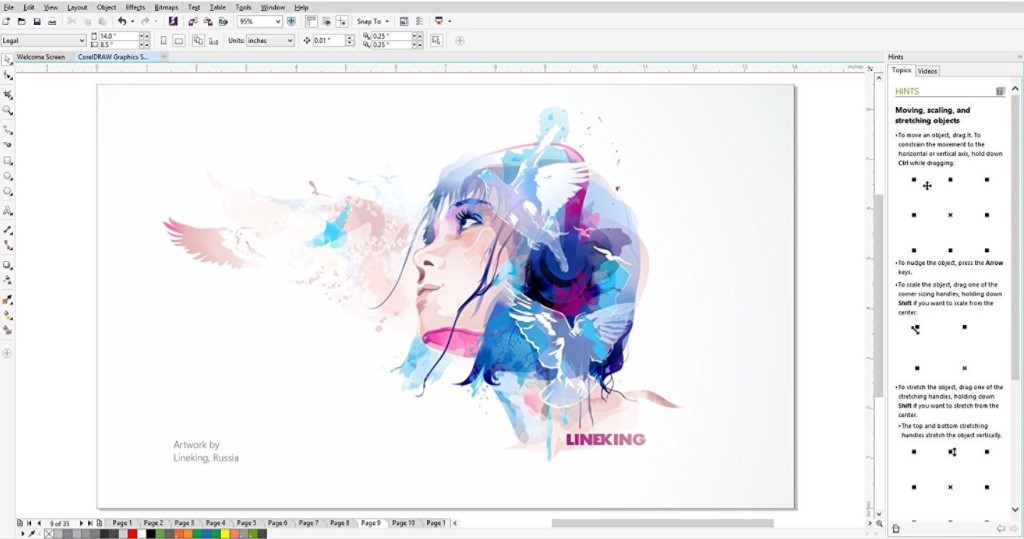1024x539 pixels.
Task: Undo the last action
Action: pyautogui.click(x=121, y=22)
